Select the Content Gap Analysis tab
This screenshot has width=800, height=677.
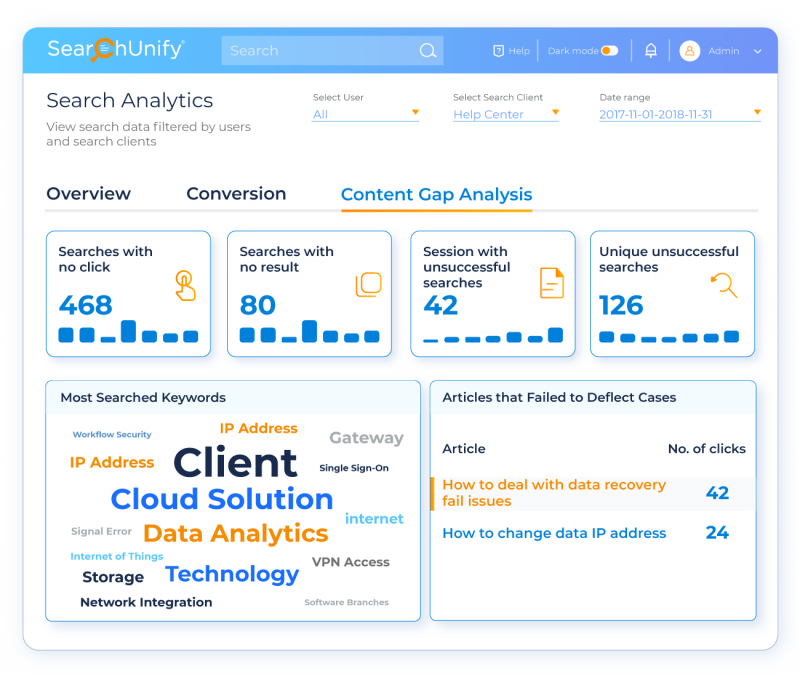(436, 195)
